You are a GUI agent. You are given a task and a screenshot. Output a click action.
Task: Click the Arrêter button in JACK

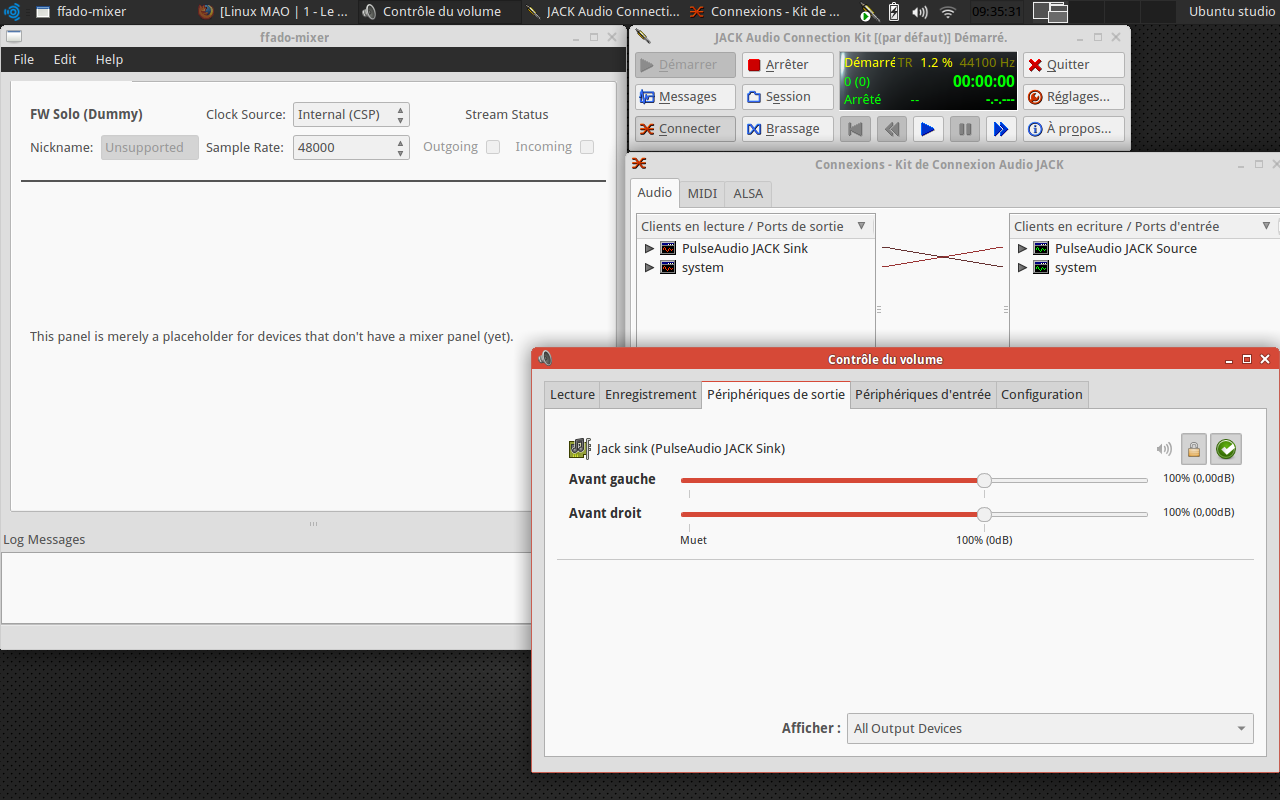pyautogui.click(x=788, y=65)
